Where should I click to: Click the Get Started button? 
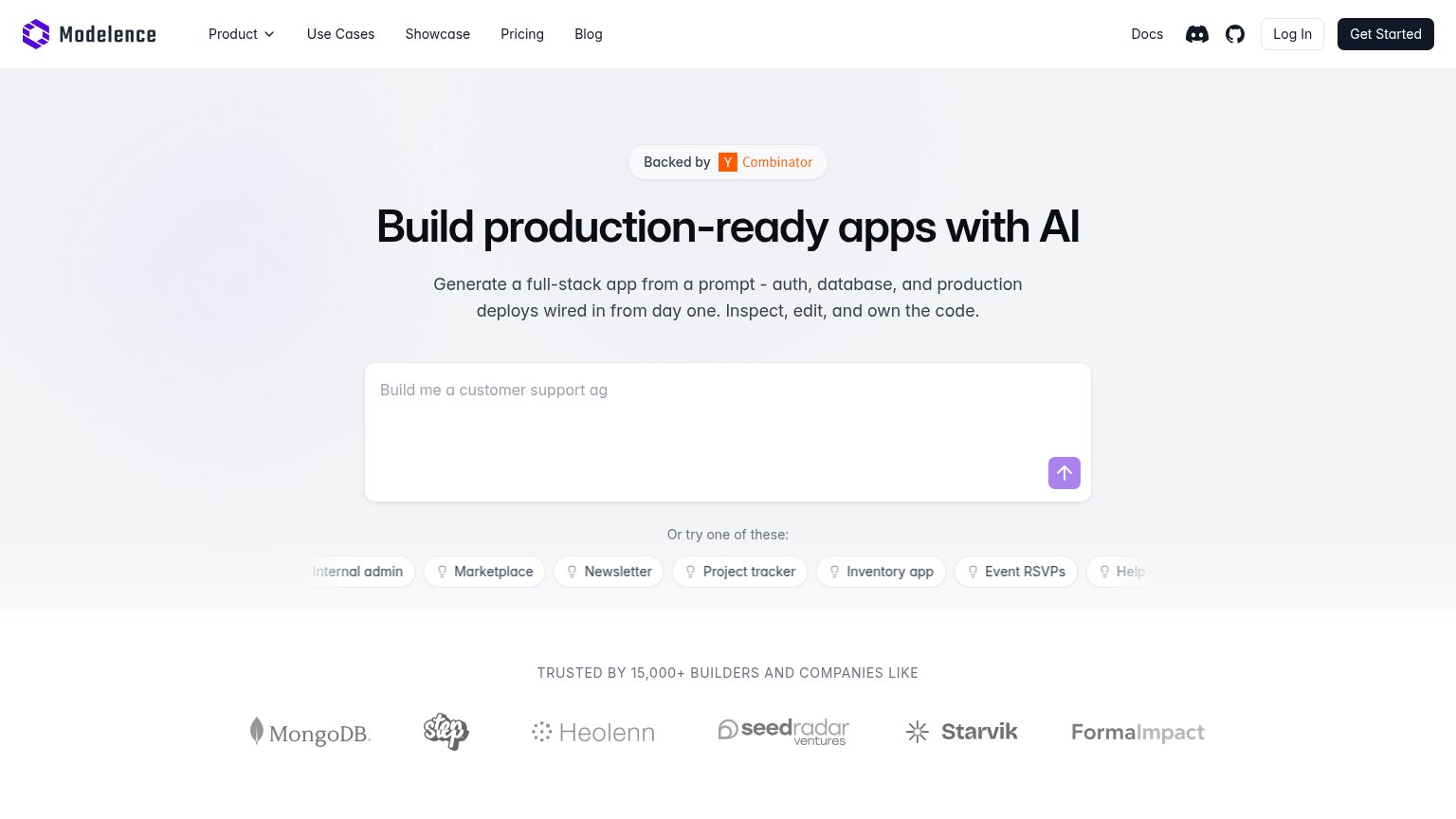click(x=1386, y=34)
